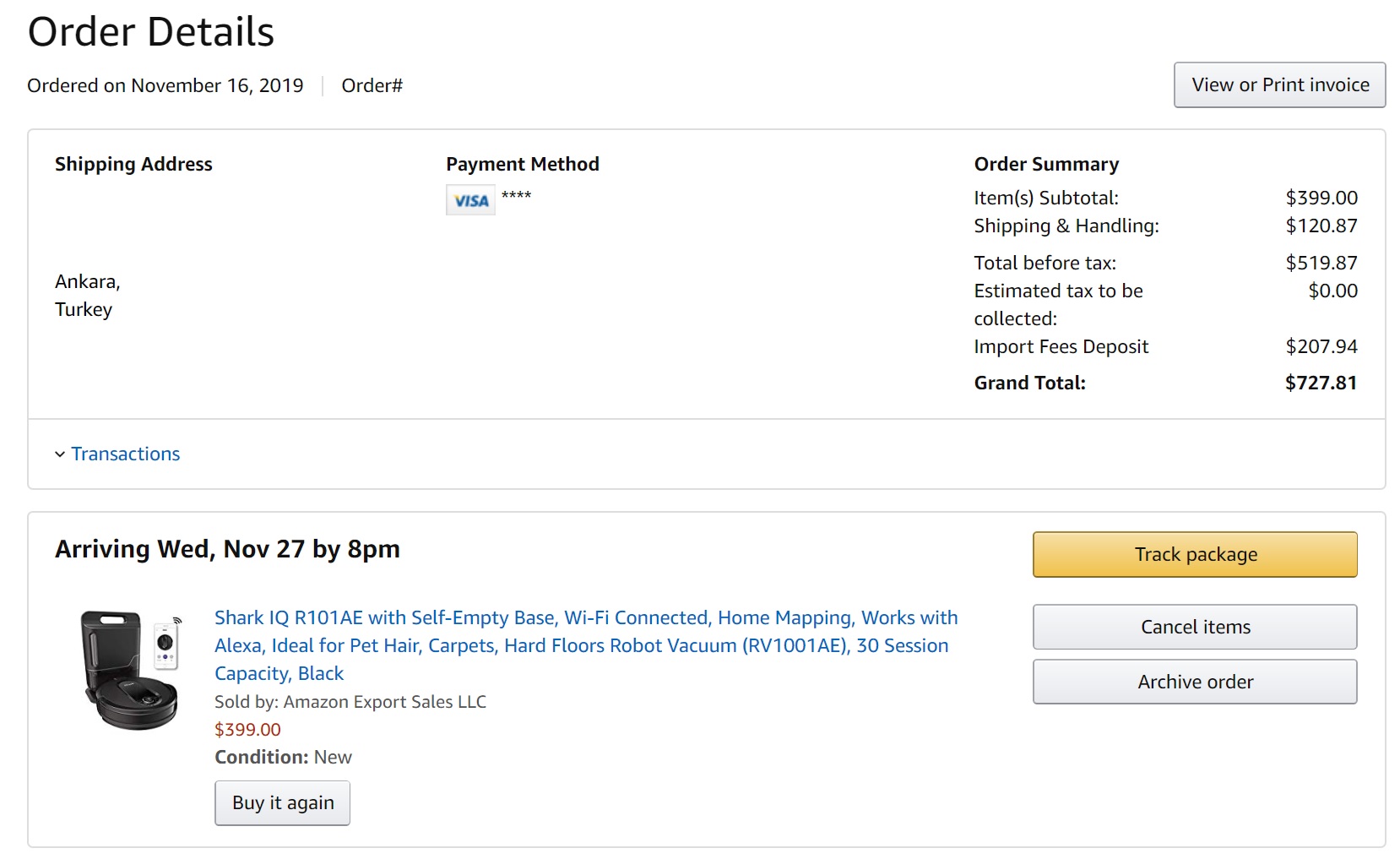Click the Ankara shipping address text
1400x859 pixels.
pos(88,281)
